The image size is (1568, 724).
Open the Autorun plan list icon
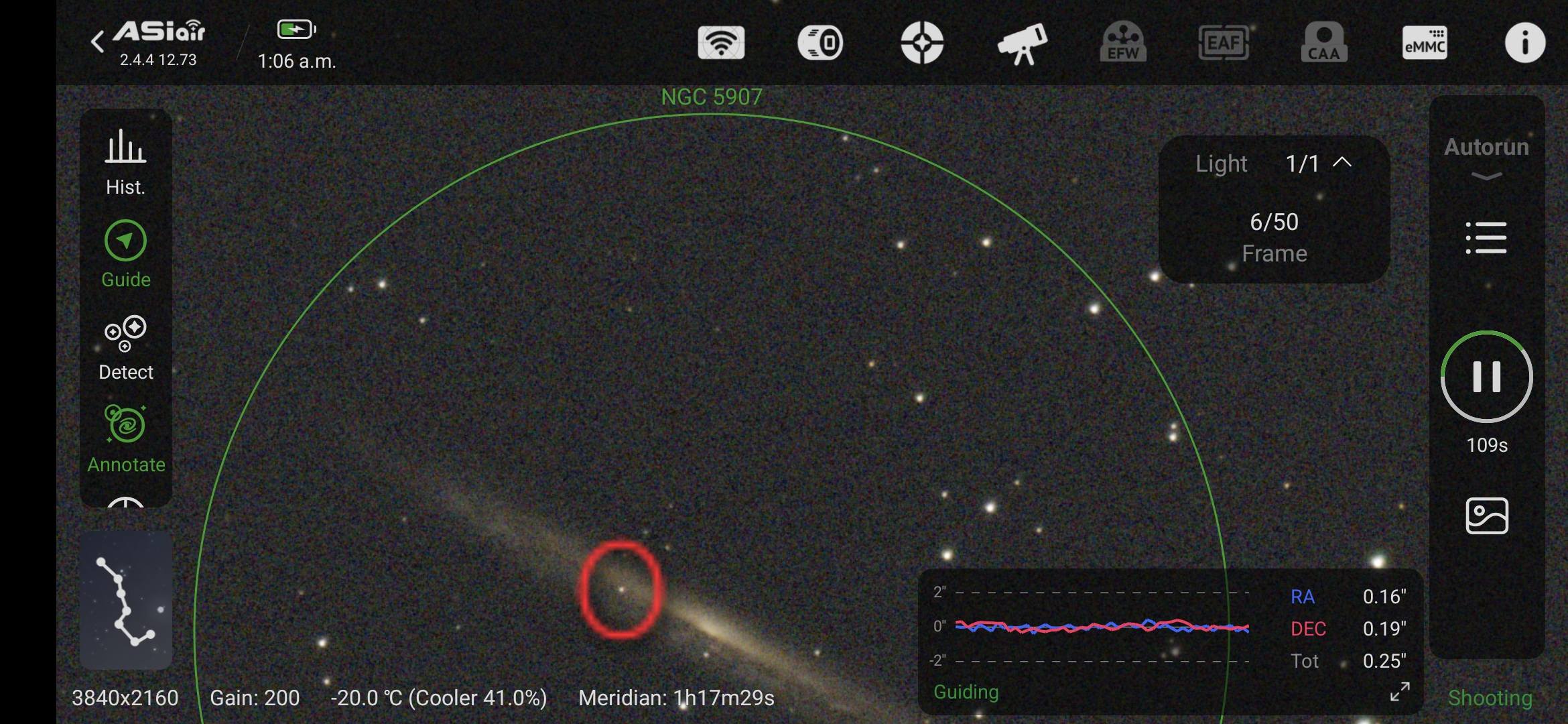[1486, 237]
